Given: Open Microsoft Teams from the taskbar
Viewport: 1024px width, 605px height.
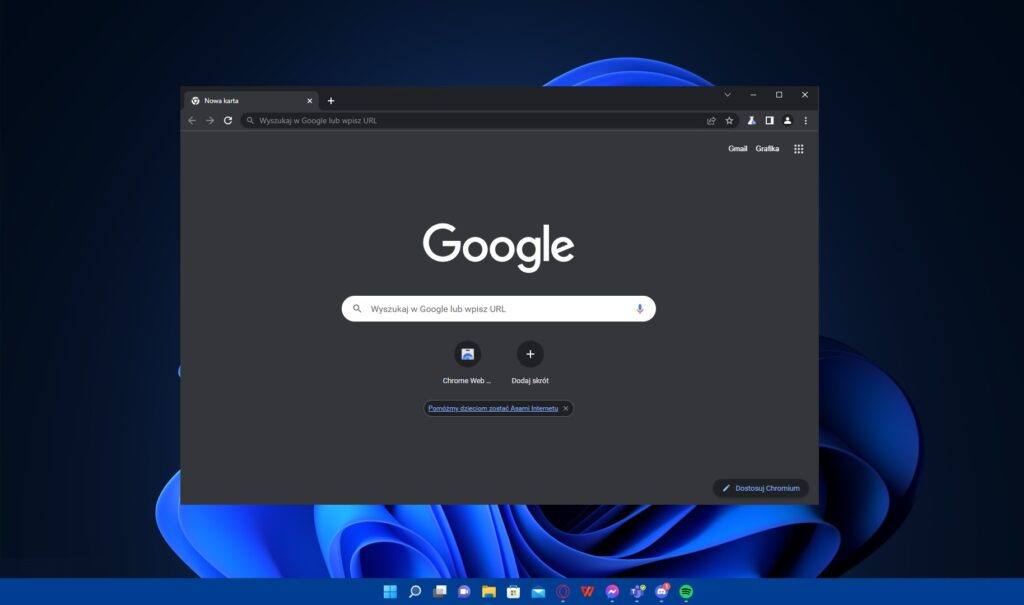Looking at the screenshot, I should coord(637,591).
